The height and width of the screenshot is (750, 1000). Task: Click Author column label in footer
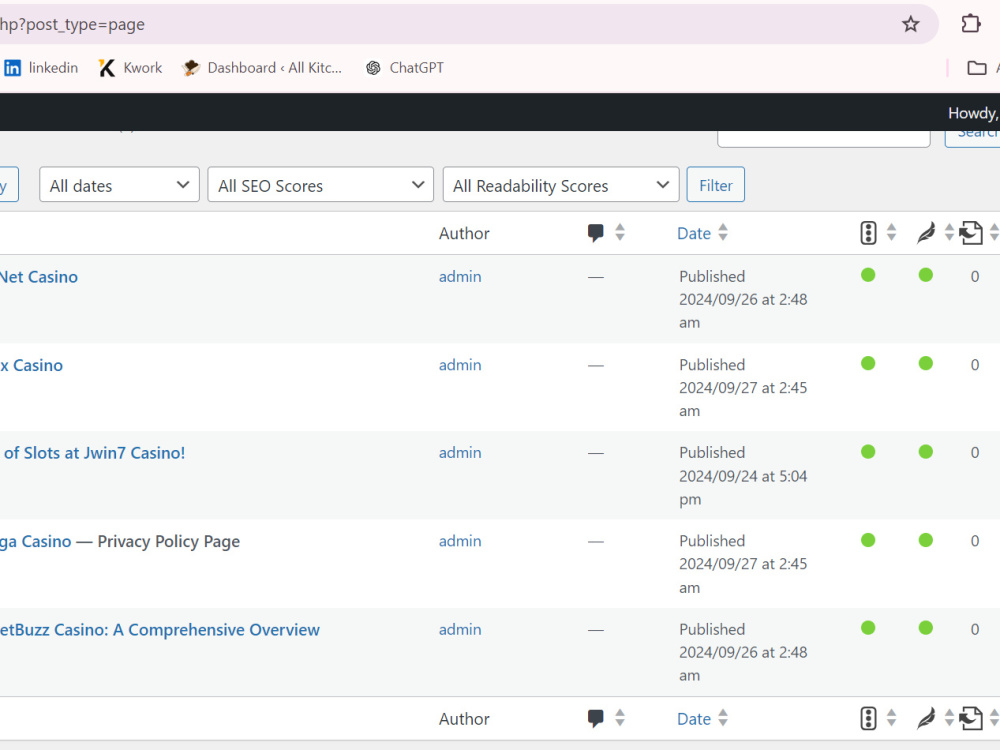(x=464, y=719)
